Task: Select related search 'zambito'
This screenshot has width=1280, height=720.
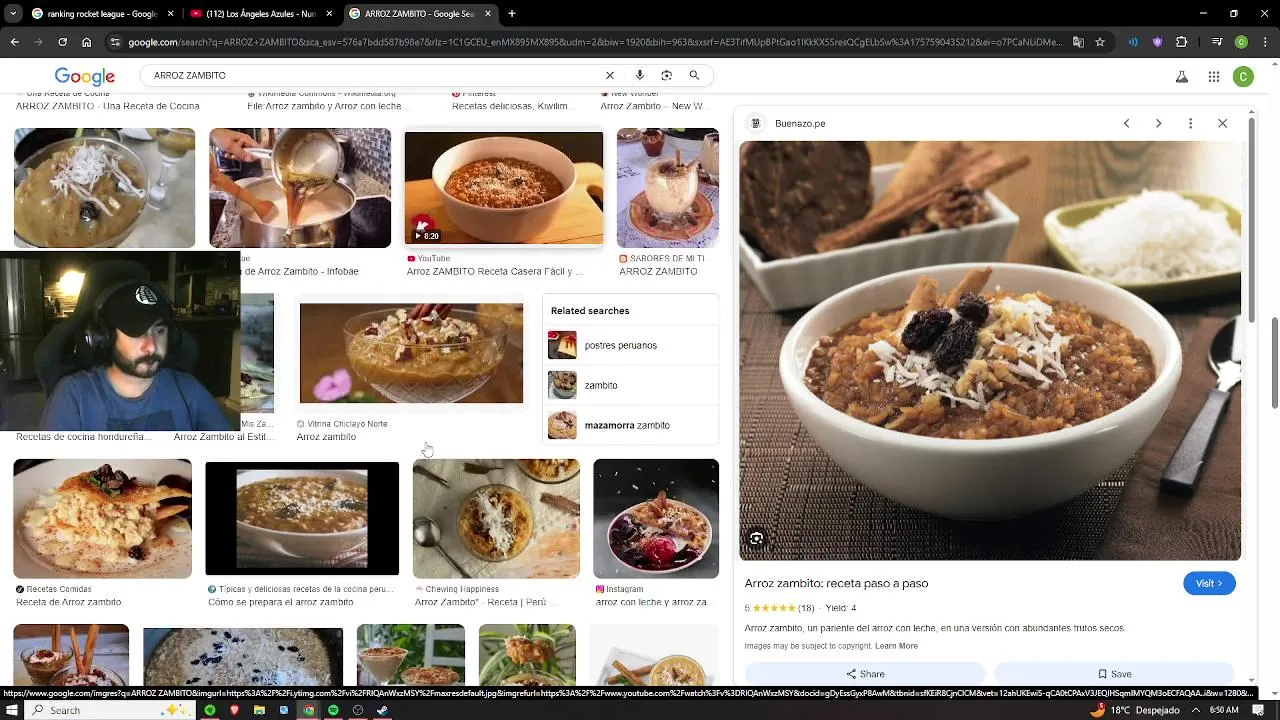Action: (x=631, y=385)
